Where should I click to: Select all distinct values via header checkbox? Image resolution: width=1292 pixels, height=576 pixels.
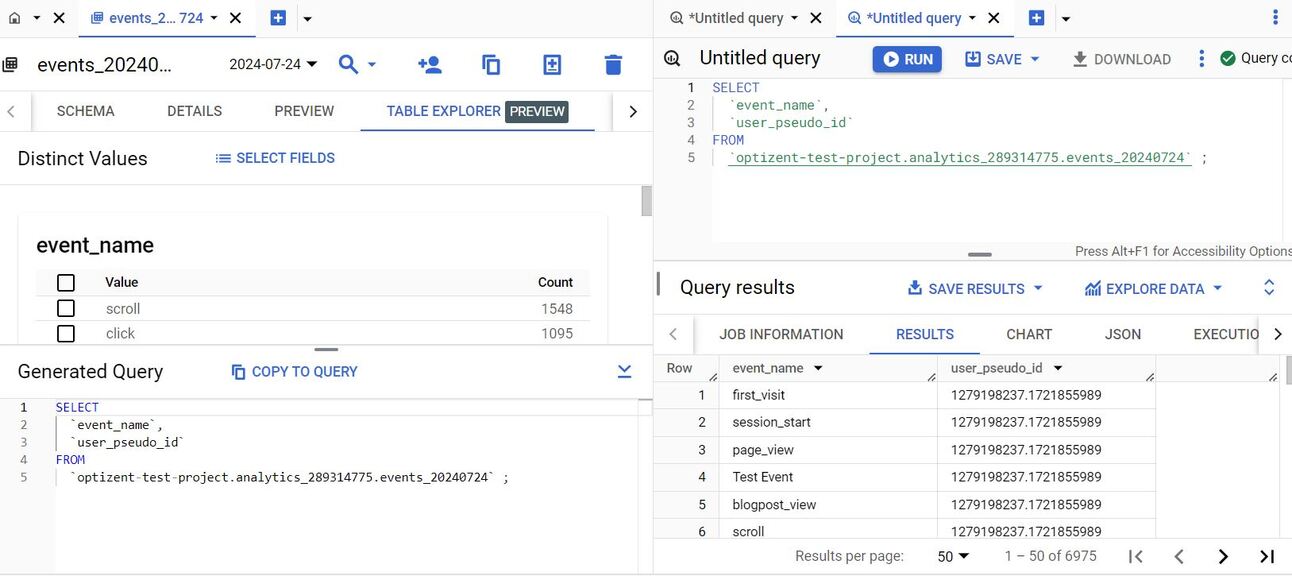[65, 282]
